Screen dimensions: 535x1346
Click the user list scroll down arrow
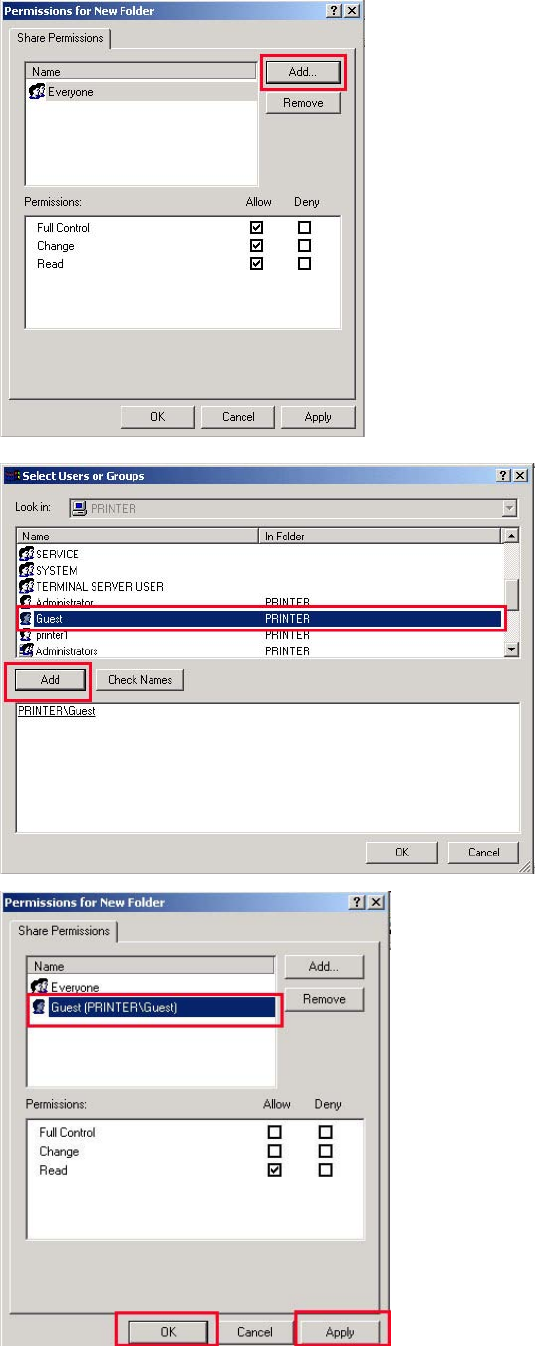pyautogui.click(x=513, y=649)
